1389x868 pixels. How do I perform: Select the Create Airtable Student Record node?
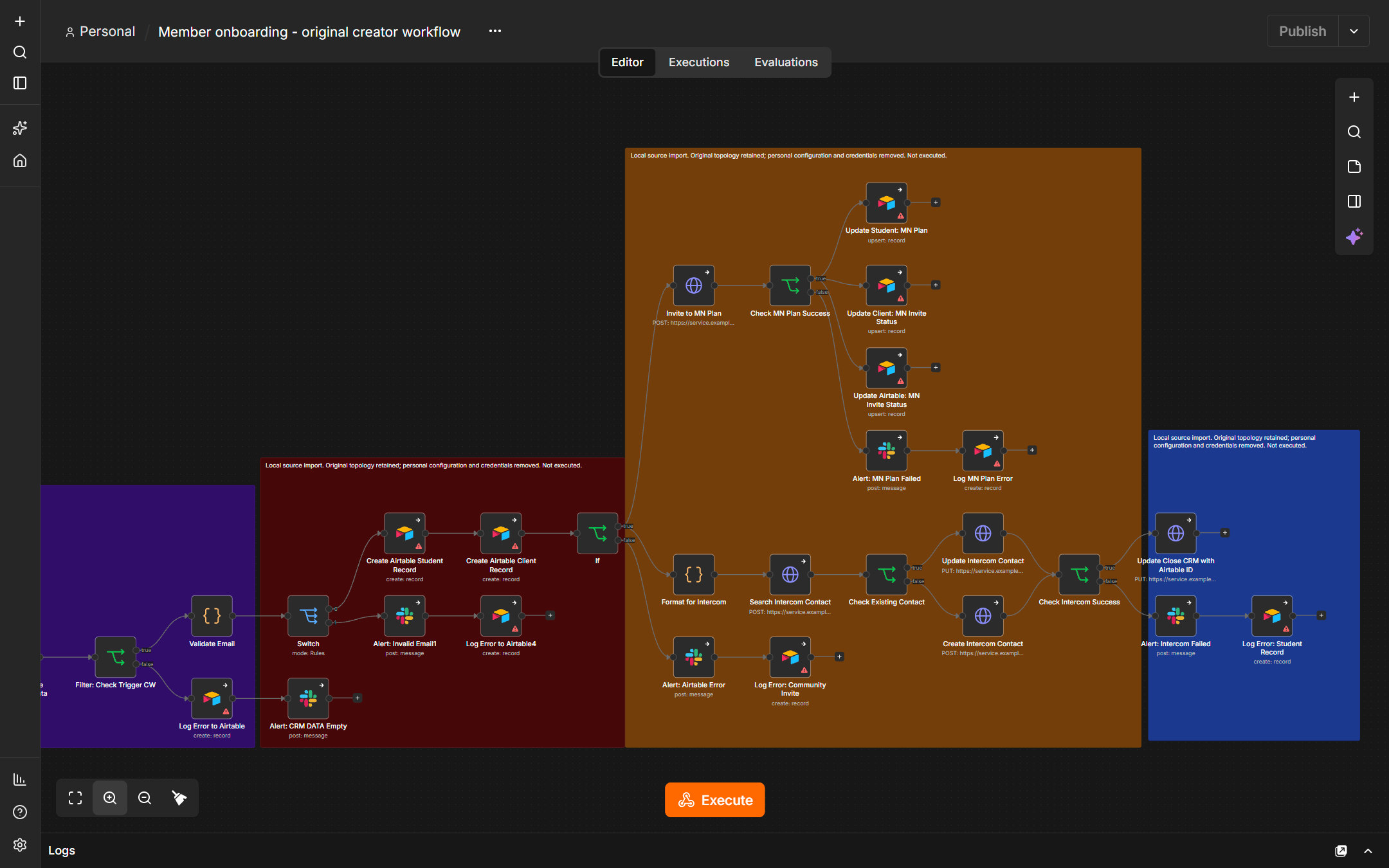pyautogui.click(x=404, y=533)
